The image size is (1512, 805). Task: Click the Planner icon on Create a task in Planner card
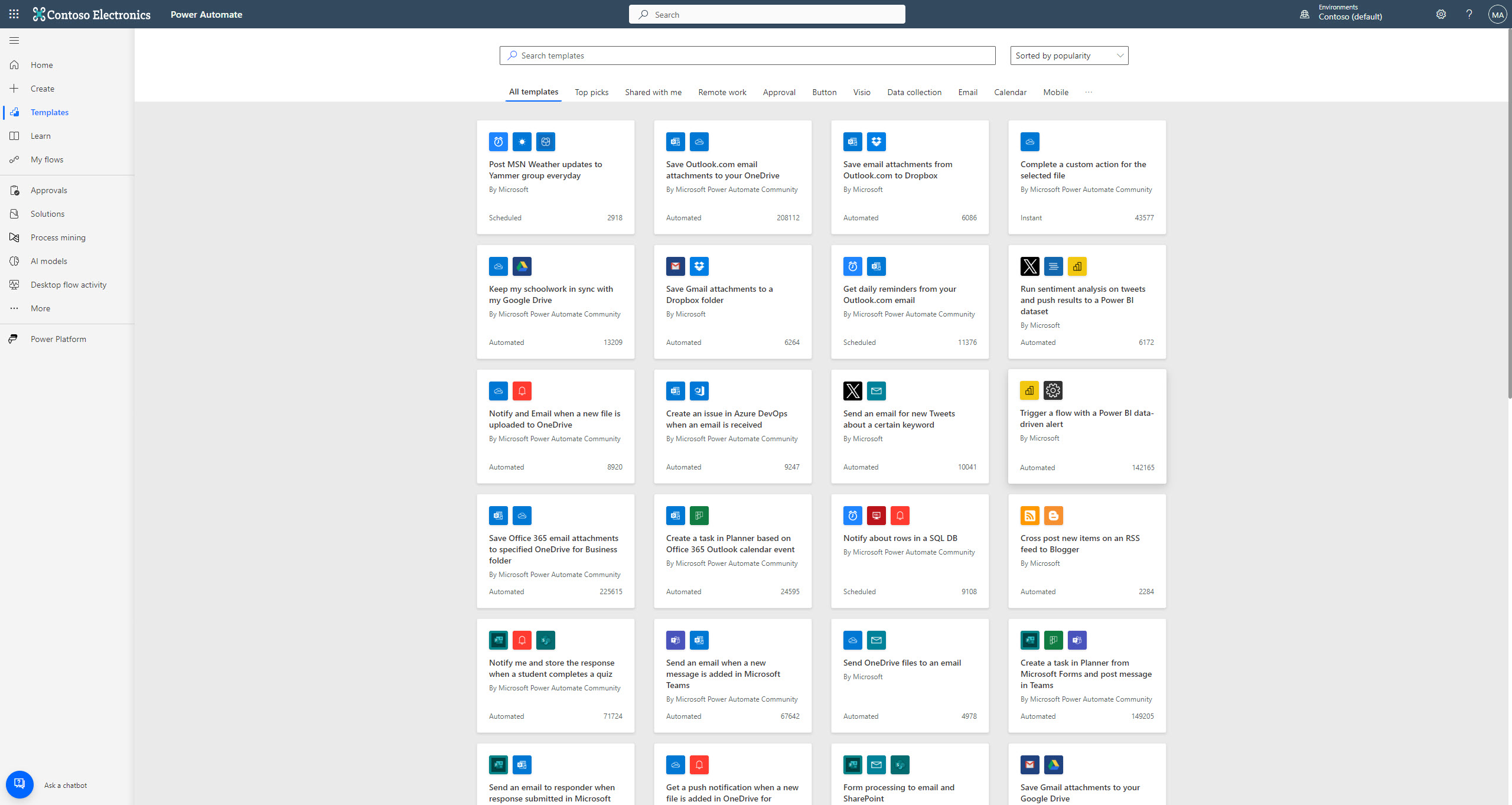699,516
